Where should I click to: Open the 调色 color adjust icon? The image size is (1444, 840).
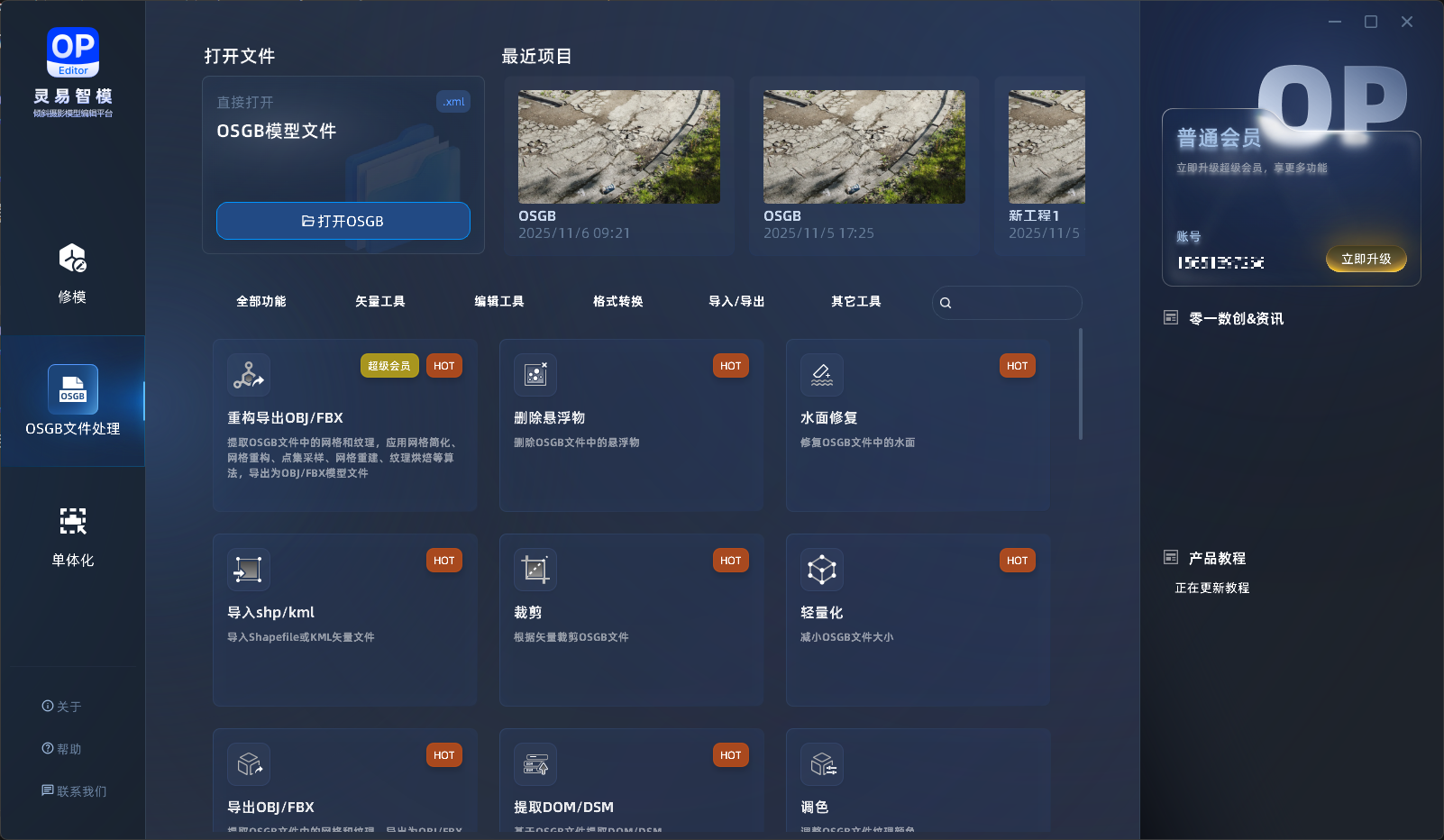[x=822, y=764]
